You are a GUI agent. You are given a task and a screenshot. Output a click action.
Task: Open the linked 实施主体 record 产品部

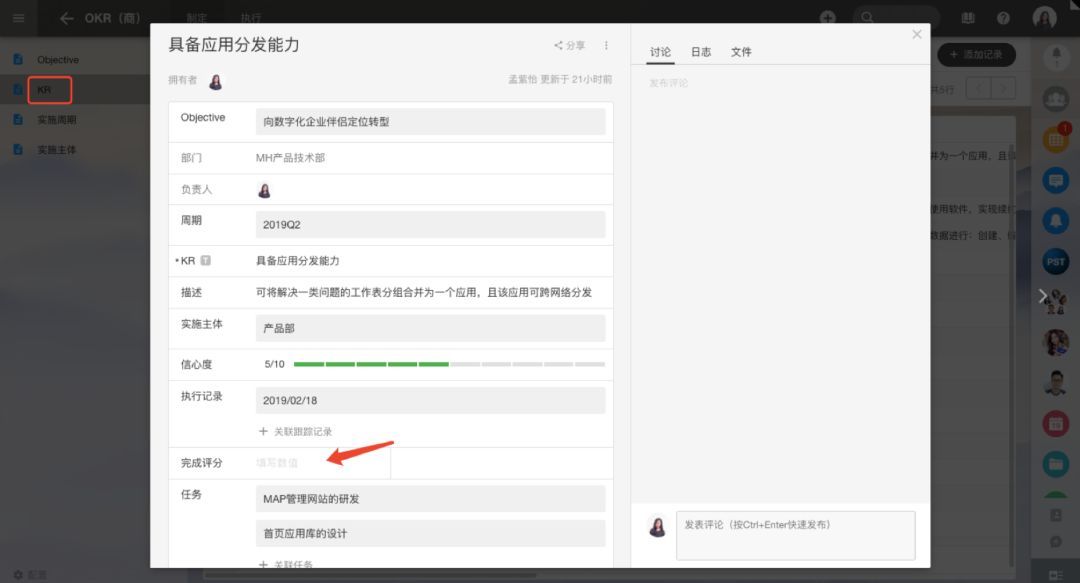(x=430, y=329)
